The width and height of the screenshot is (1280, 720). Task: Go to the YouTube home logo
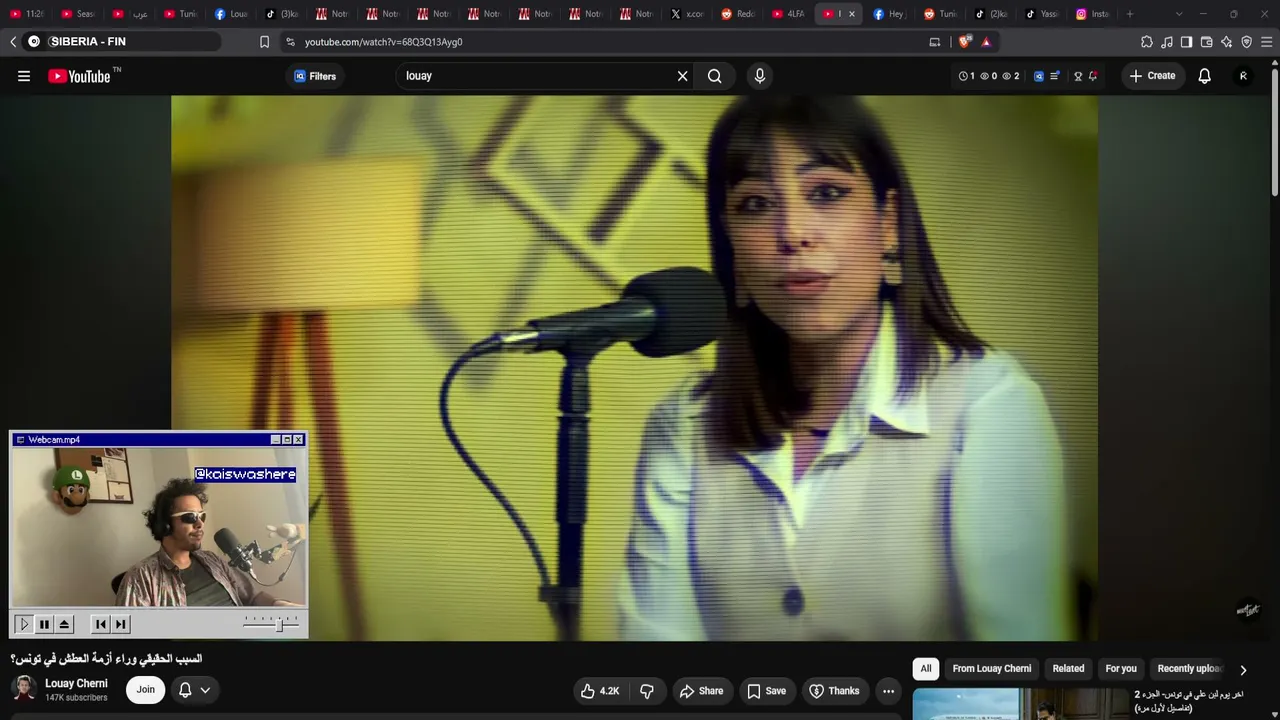80,76
